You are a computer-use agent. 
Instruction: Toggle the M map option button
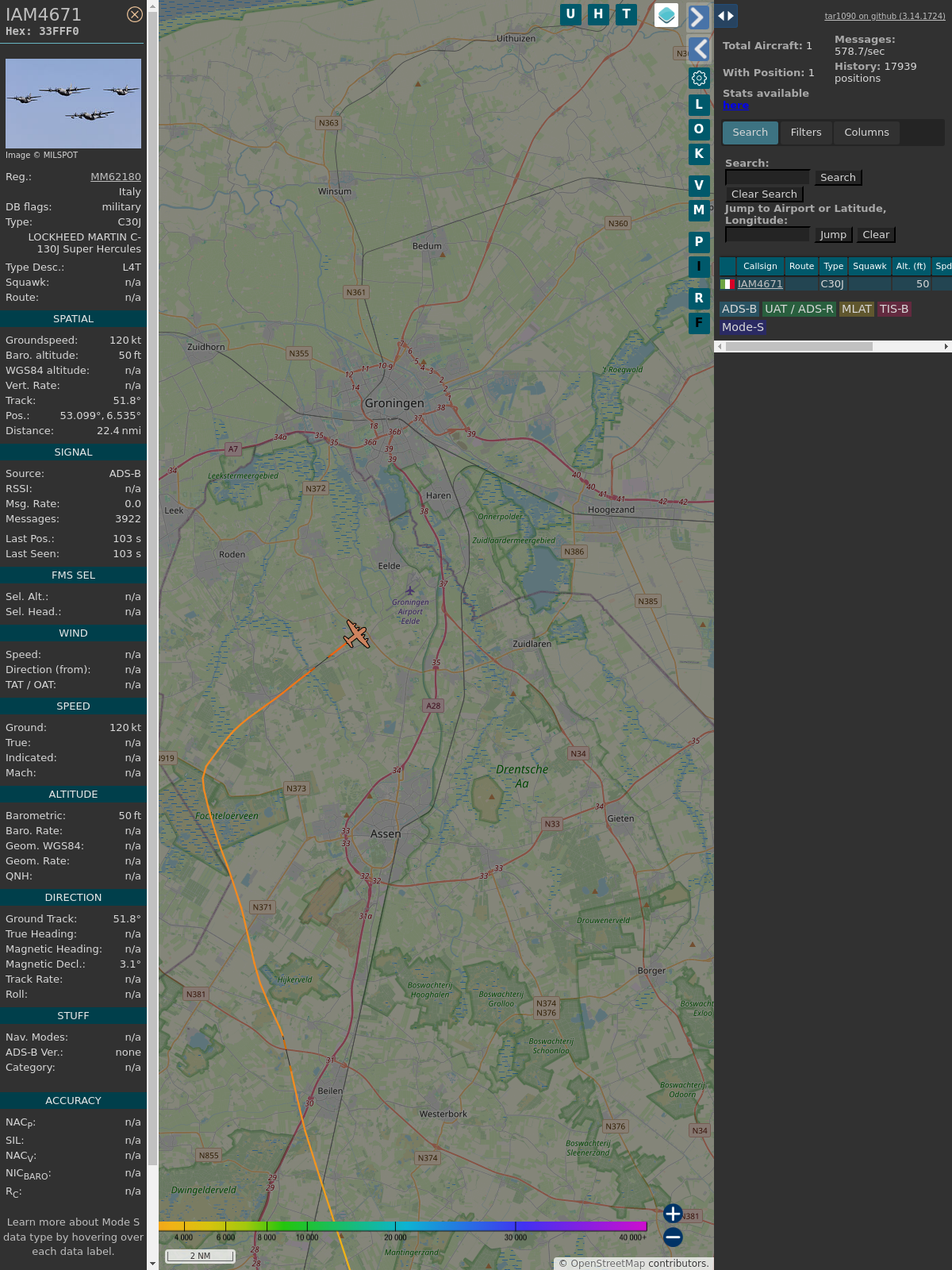[x=699, y=210]
